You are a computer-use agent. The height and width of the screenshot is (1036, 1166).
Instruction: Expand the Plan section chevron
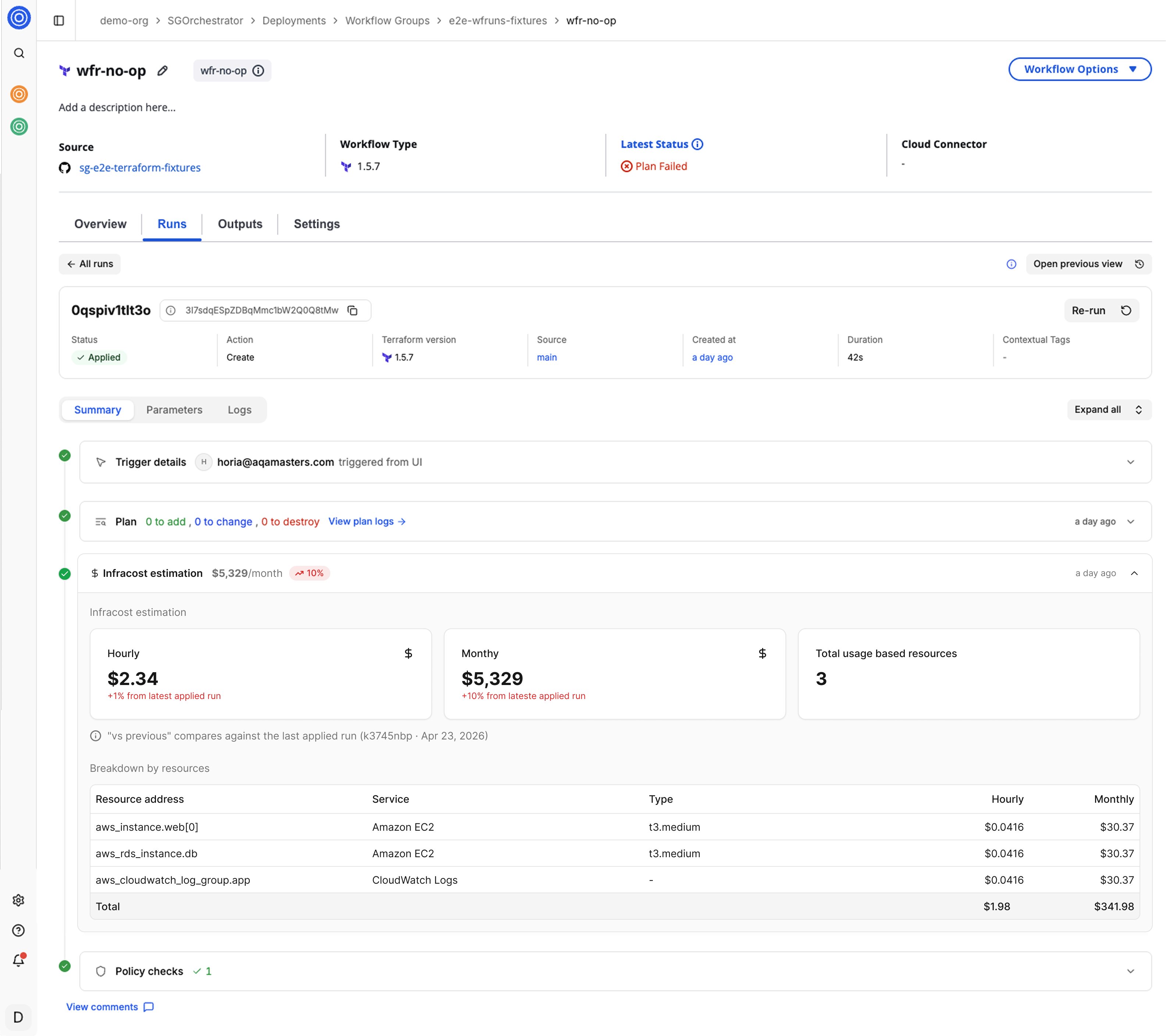[x=1131, y=522]
